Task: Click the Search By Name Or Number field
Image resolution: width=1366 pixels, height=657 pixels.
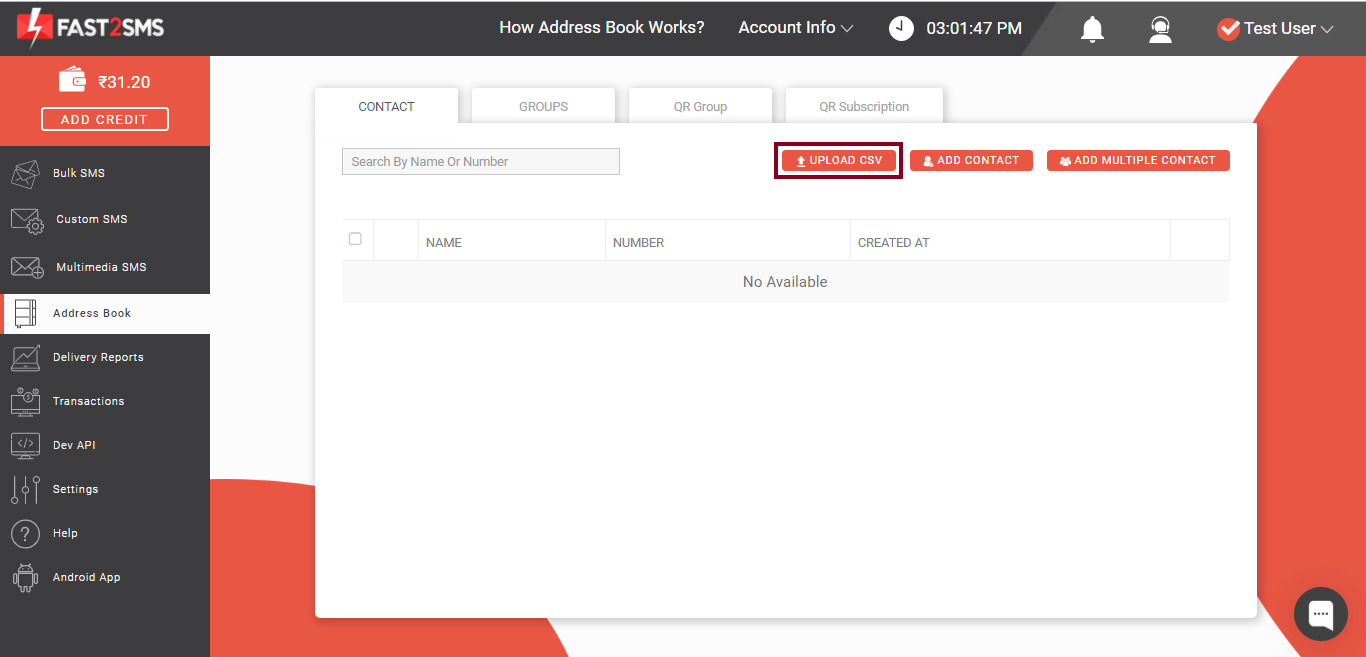Action: click(x=480, y=161)
